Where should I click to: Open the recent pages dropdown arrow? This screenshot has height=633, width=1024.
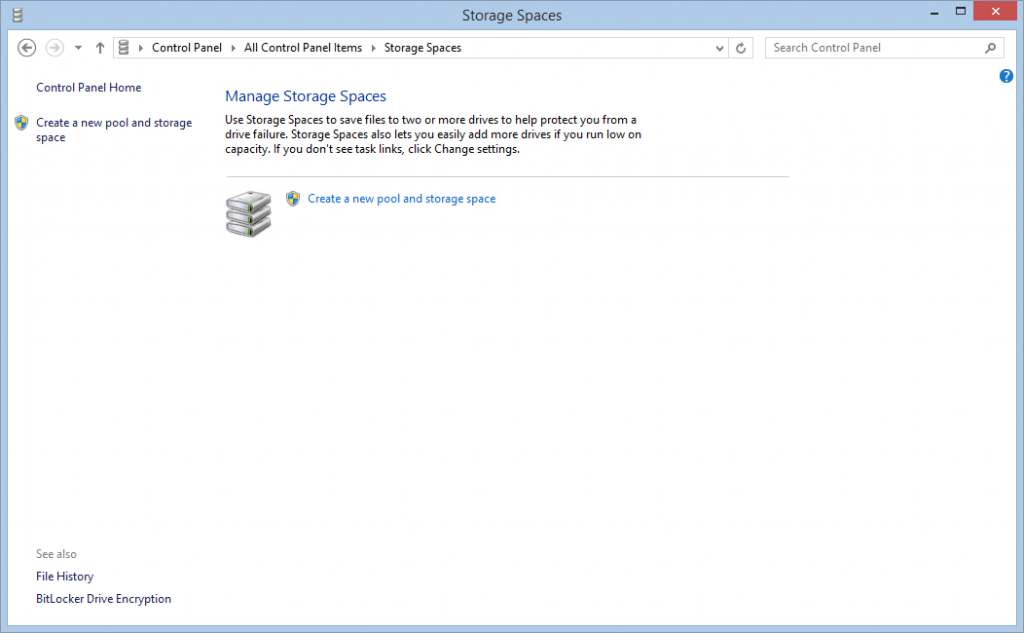tap(78, 47)
